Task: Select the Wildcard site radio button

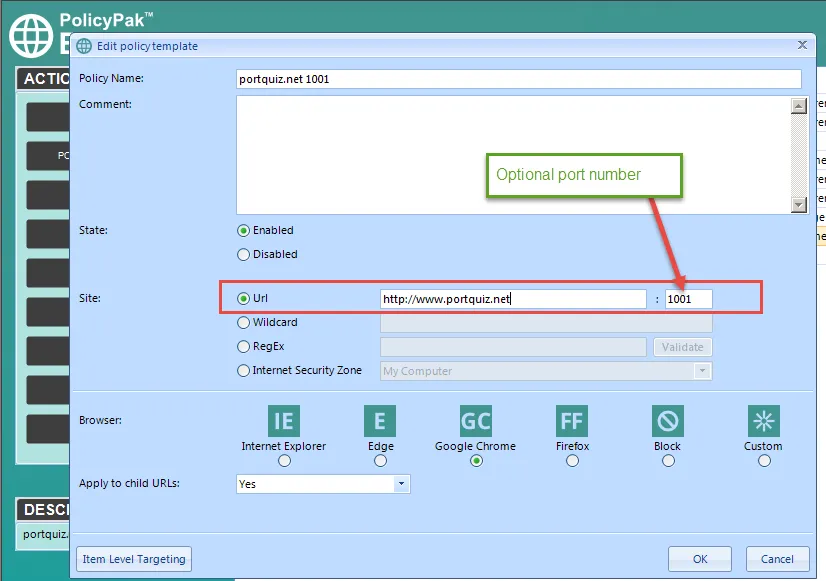Action: coord(243,322)
